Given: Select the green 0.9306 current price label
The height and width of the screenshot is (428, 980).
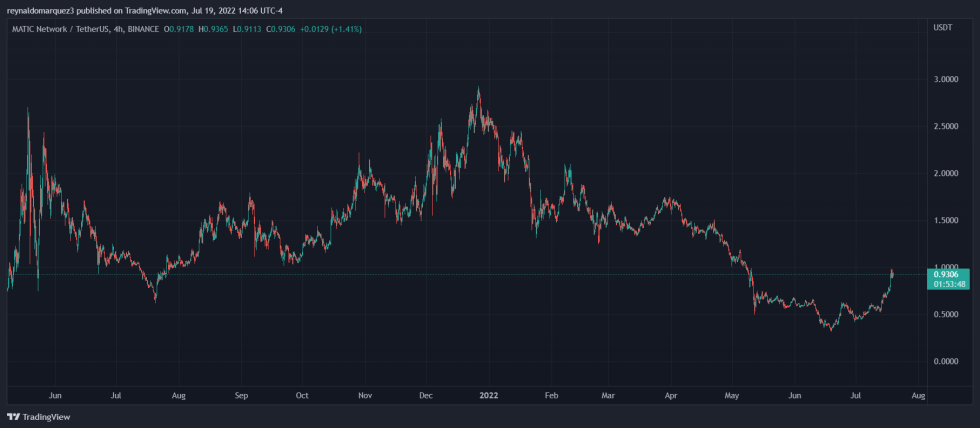Looking at the screenshot, I should coord(947,274).
